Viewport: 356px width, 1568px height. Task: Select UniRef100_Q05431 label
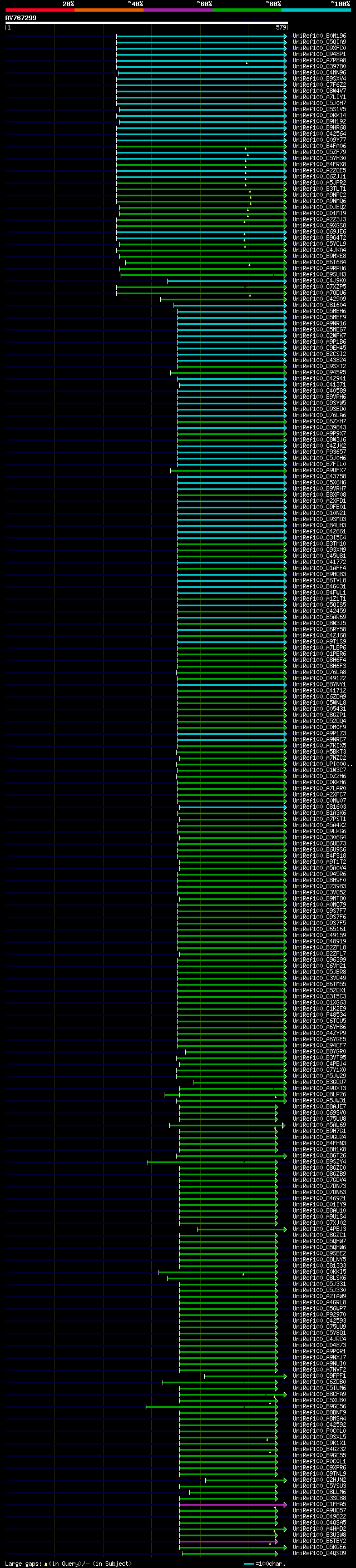tap(319, 709)
